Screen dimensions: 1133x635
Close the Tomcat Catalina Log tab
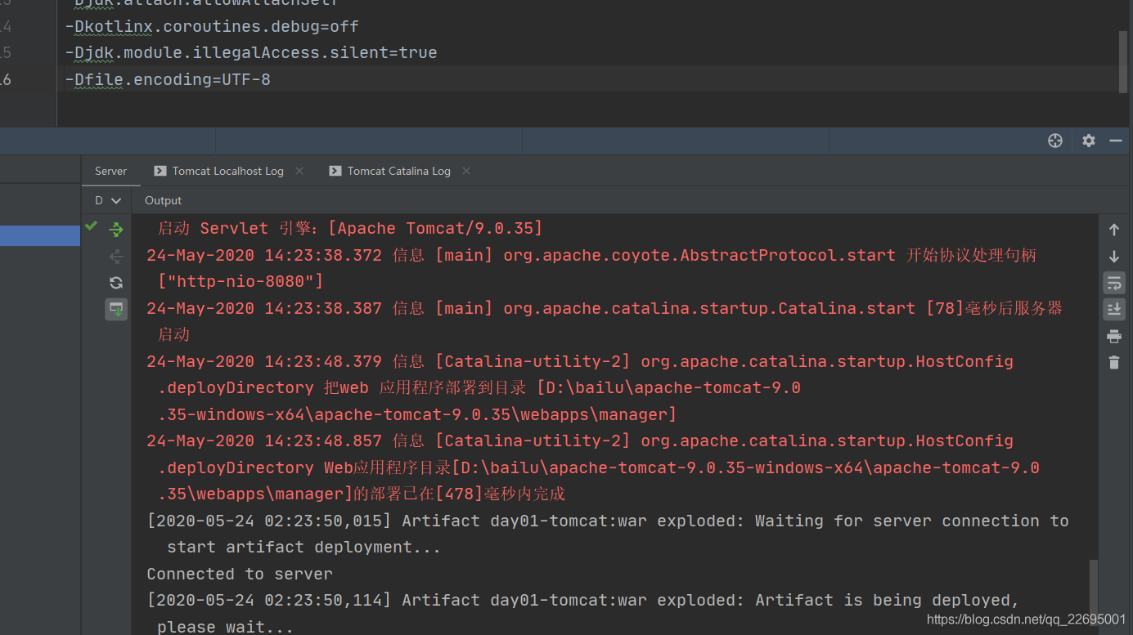click(x=466, y=171)
